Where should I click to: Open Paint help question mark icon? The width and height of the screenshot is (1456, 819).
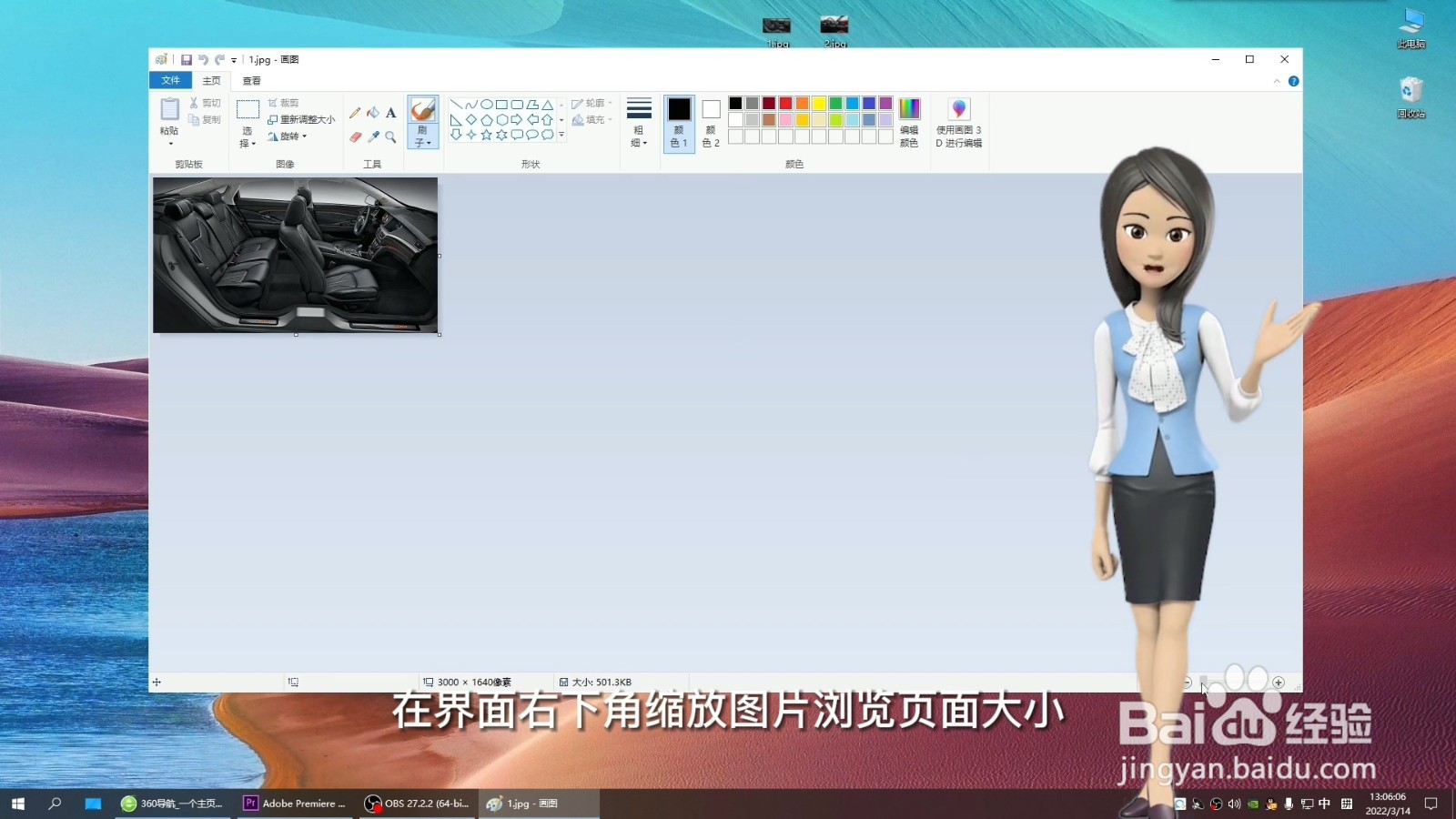click(1293, 81)
